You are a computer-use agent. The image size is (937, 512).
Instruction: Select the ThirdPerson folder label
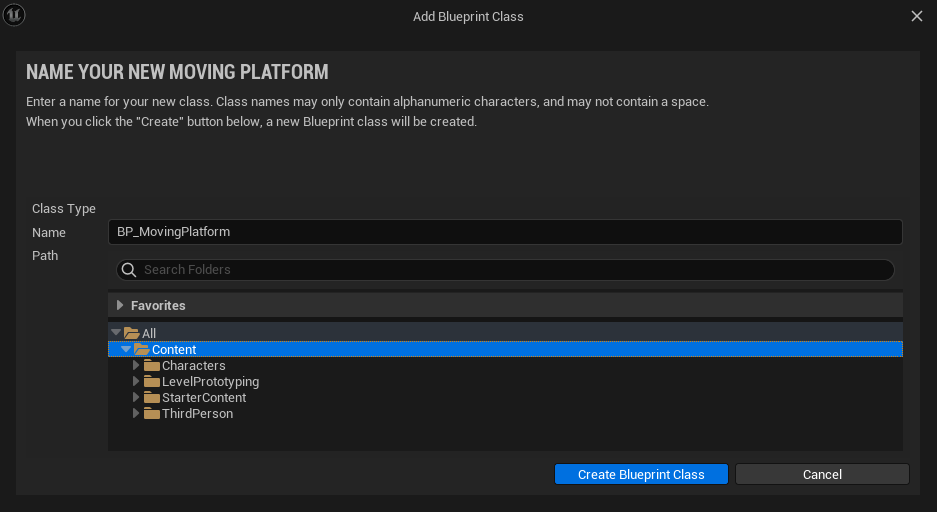197,414
